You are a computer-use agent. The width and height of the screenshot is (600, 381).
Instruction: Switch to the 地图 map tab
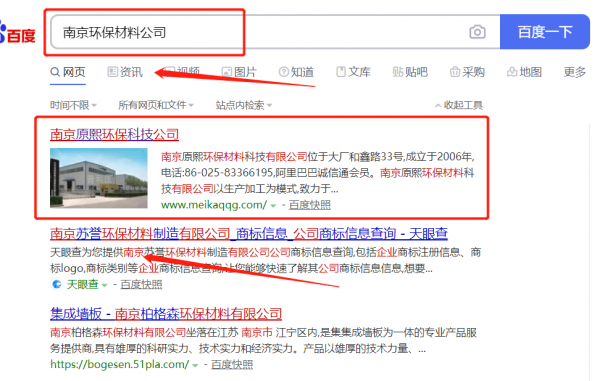click(525, 72)
